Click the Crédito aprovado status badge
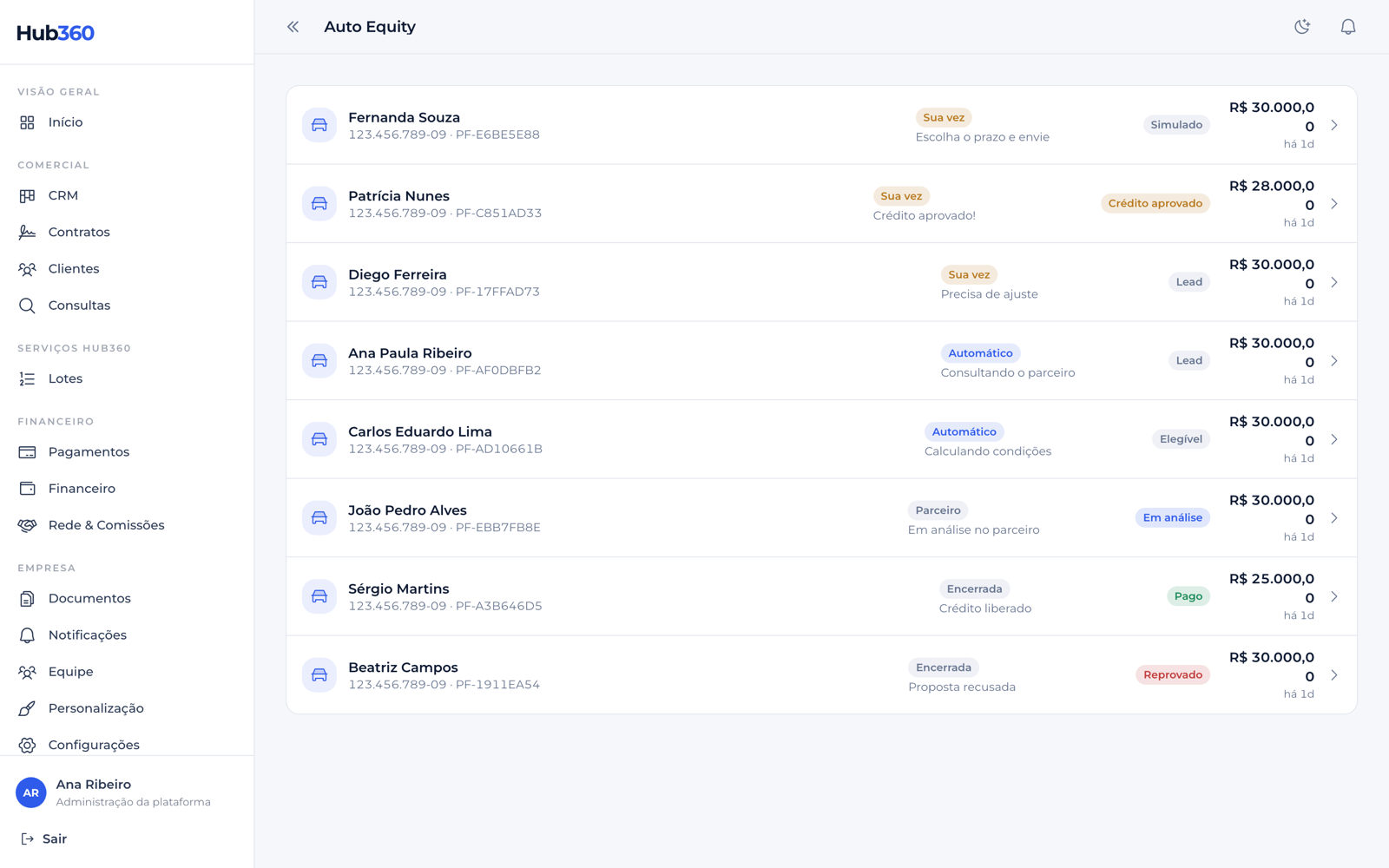This screenshot has width=1389, height=868. [1155, 204]
